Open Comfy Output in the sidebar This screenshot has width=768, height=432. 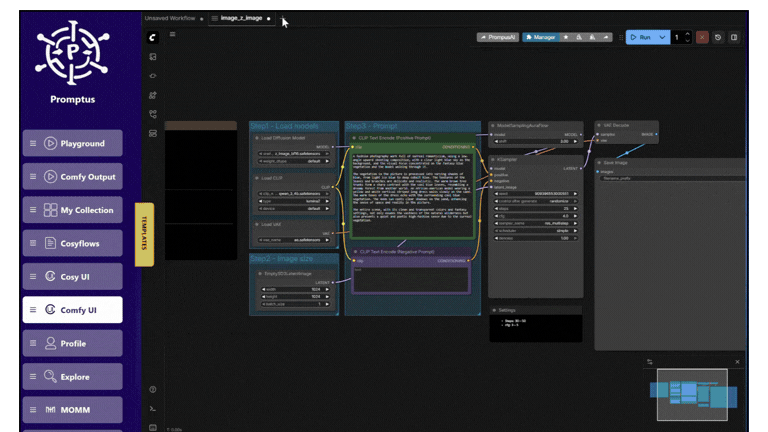72,176
